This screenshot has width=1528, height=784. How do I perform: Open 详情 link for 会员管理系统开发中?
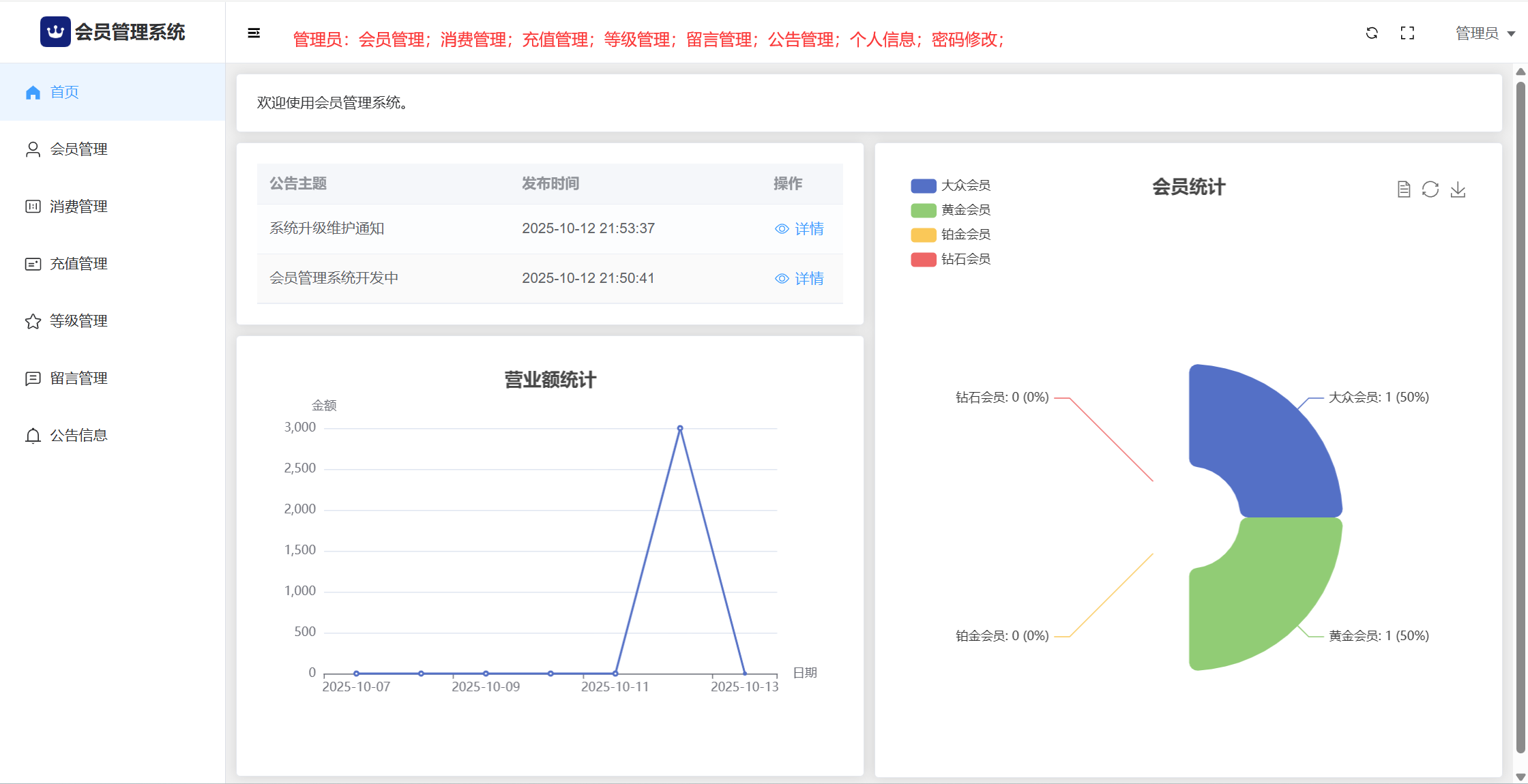pyautogui.click(x=809, y=279)
